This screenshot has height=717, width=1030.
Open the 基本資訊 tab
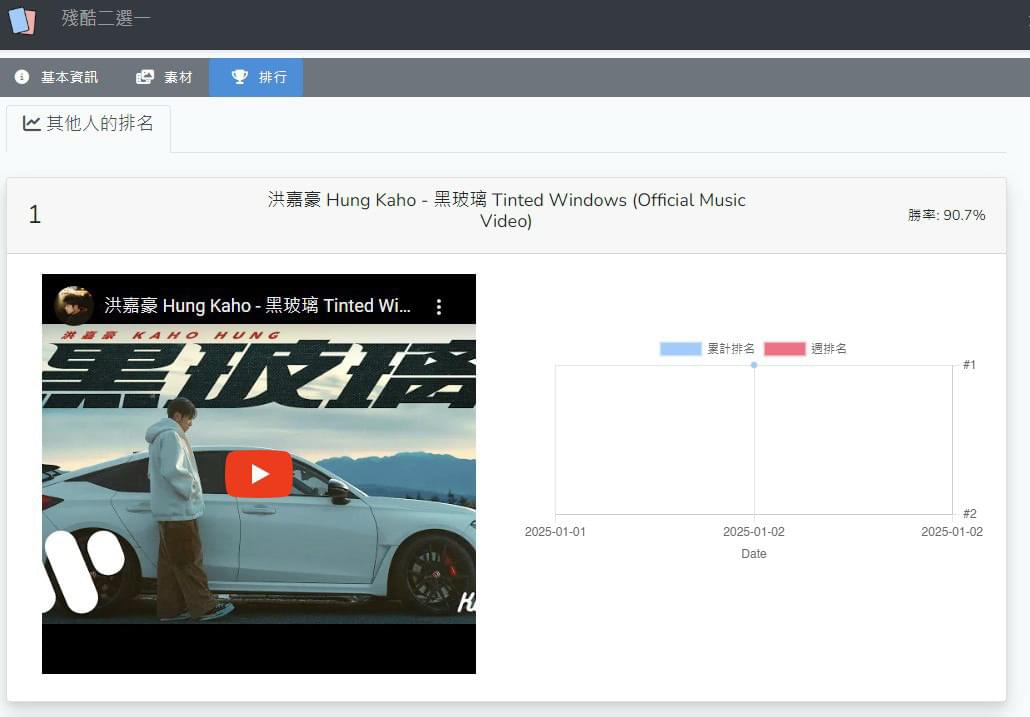(56, 77)
